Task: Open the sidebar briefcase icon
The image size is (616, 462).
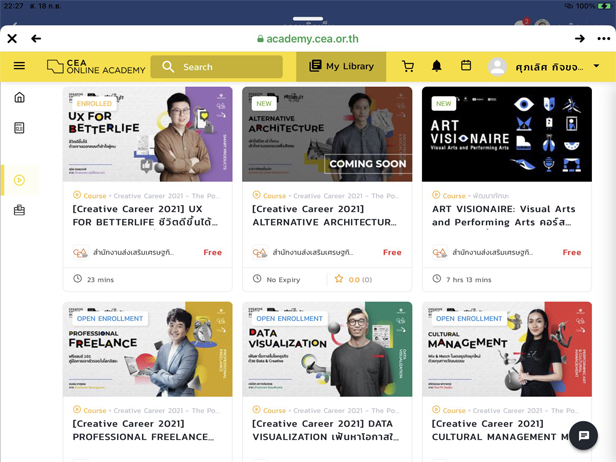Action: [x=19, y=210]
